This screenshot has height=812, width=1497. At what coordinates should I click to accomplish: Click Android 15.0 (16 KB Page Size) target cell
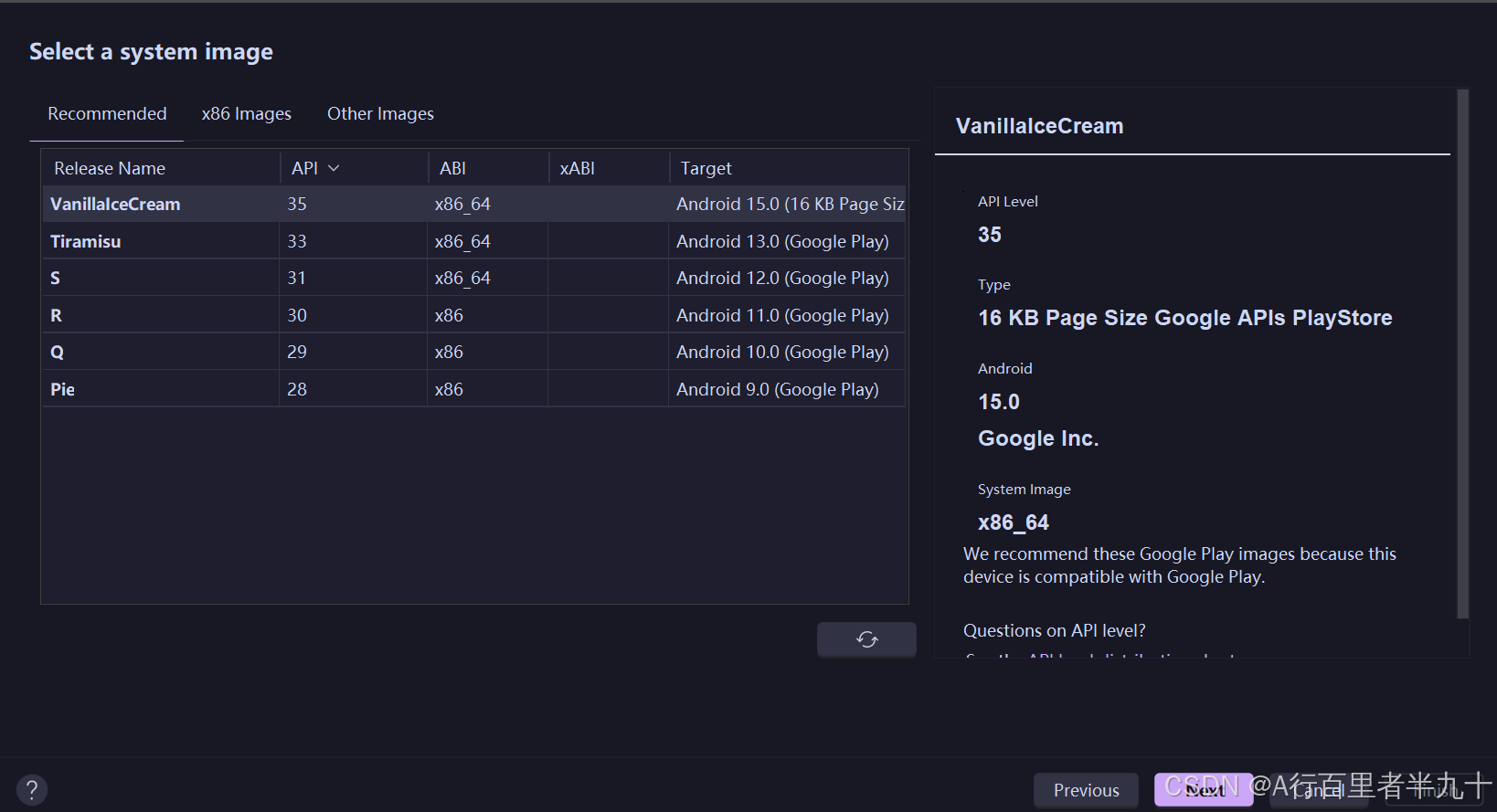[787, 204]
